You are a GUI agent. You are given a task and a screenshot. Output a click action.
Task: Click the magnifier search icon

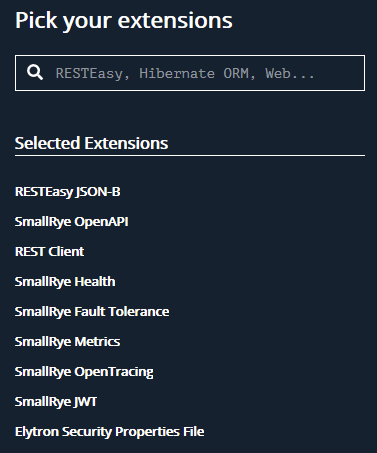(35, 72)
